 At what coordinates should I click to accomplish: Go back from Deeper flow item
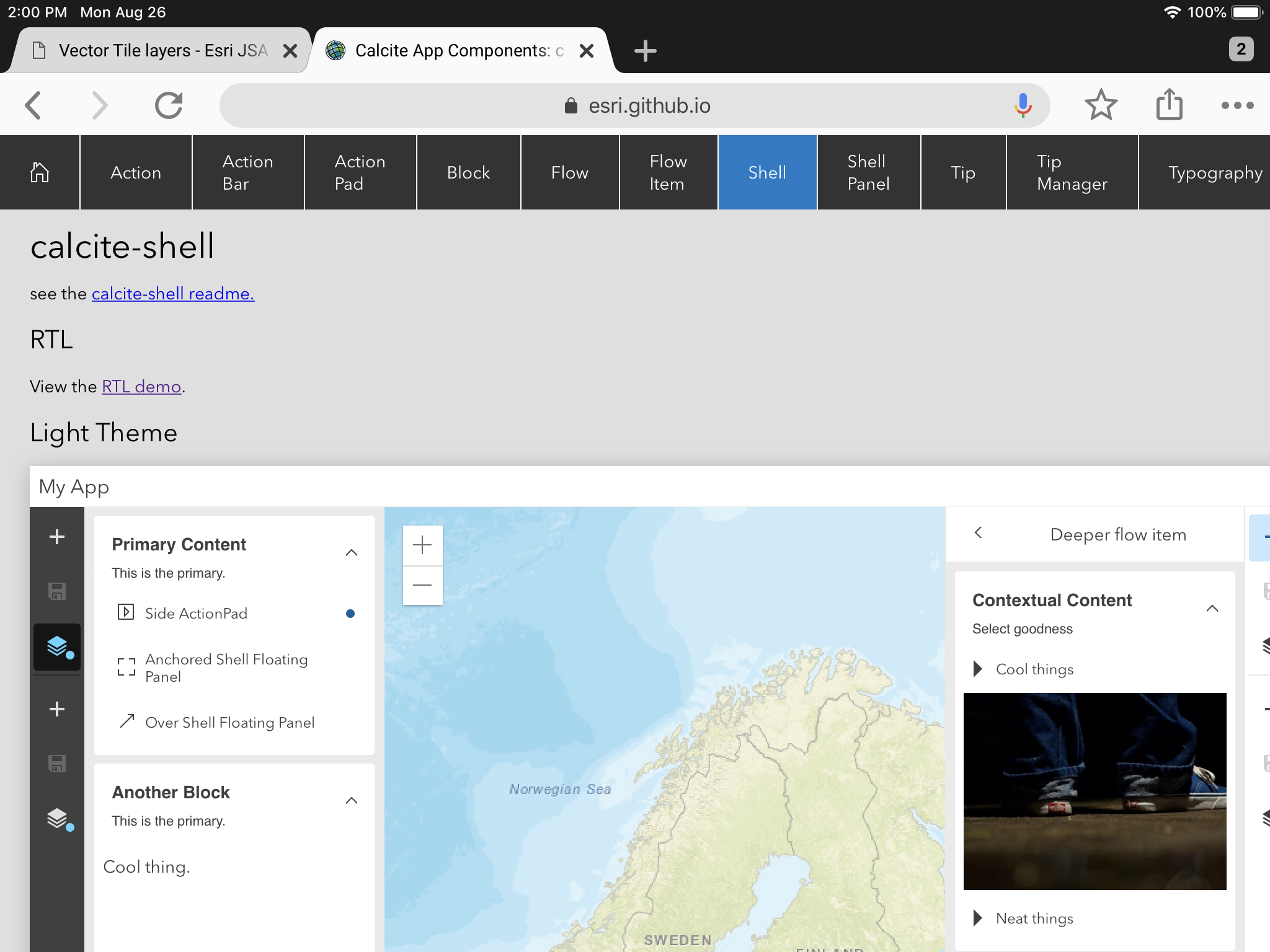[979, 533]
